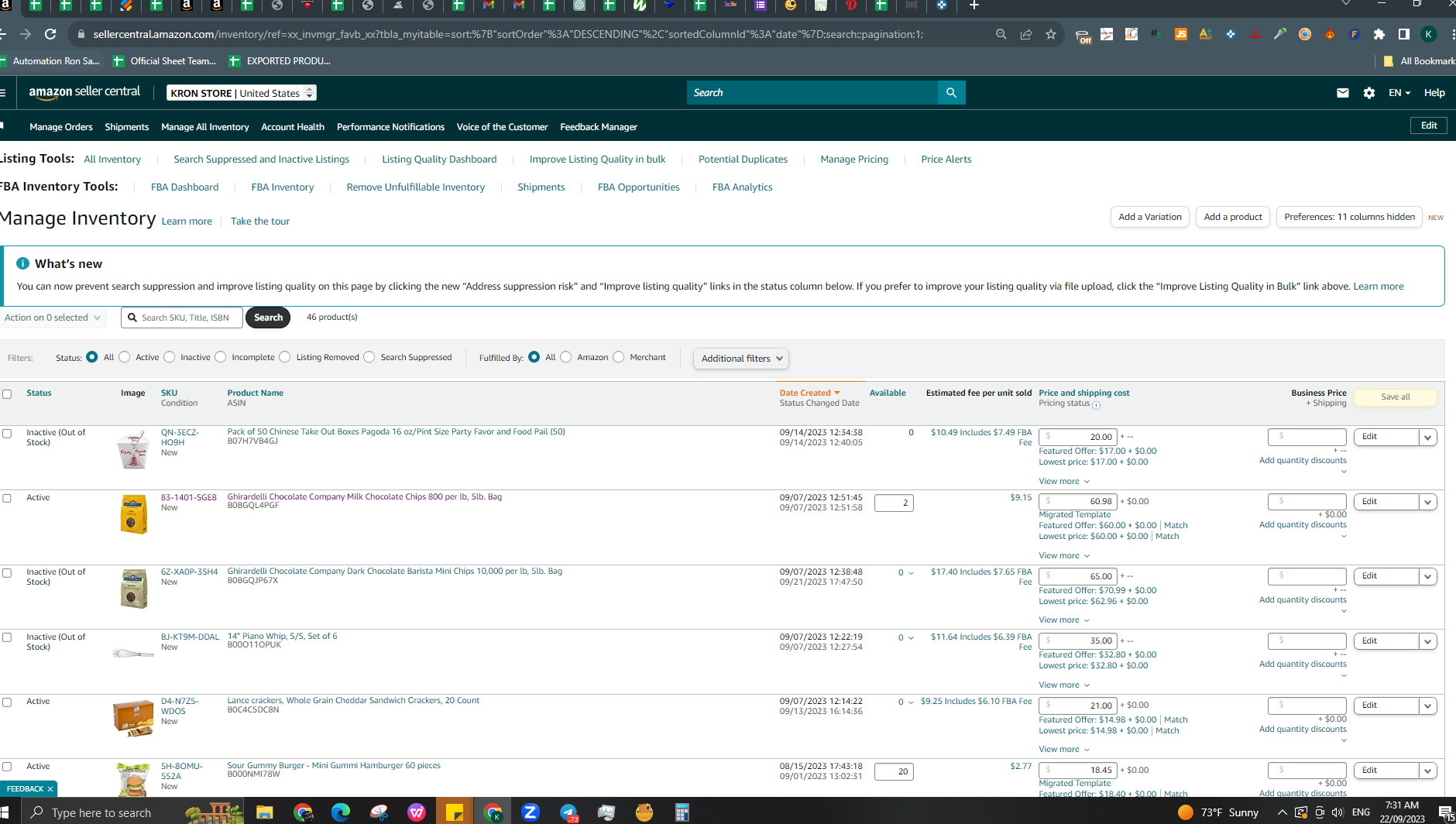
Task: Filter Fulfilled By to Merchant
Action: pos(619,357)
